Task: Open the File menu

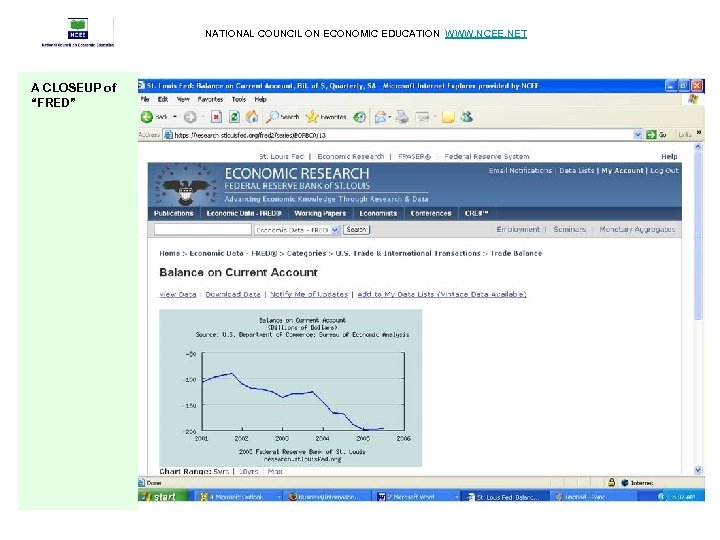Action: [x=145, y=99]
